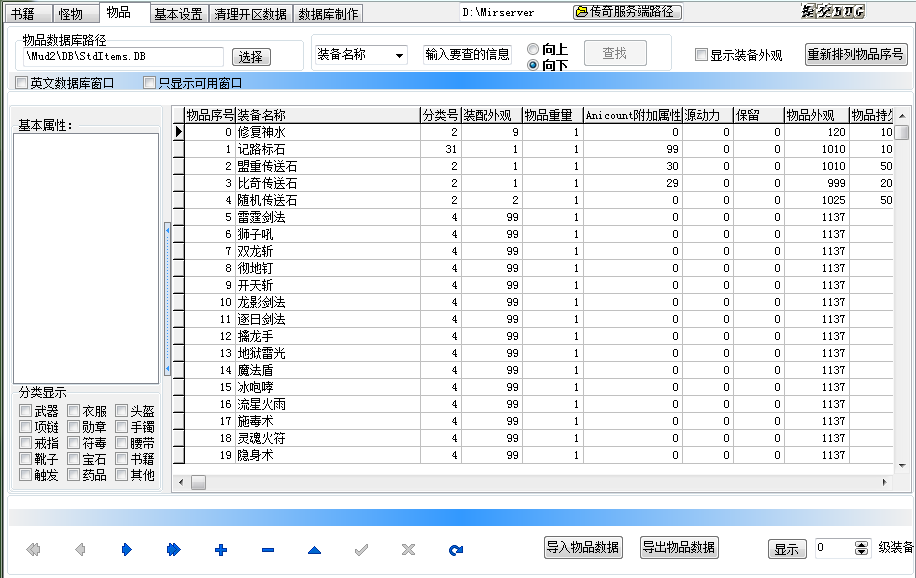Open 基本设置 tab
Viewport: 916px width, 578px height.
tap(178, 13)
